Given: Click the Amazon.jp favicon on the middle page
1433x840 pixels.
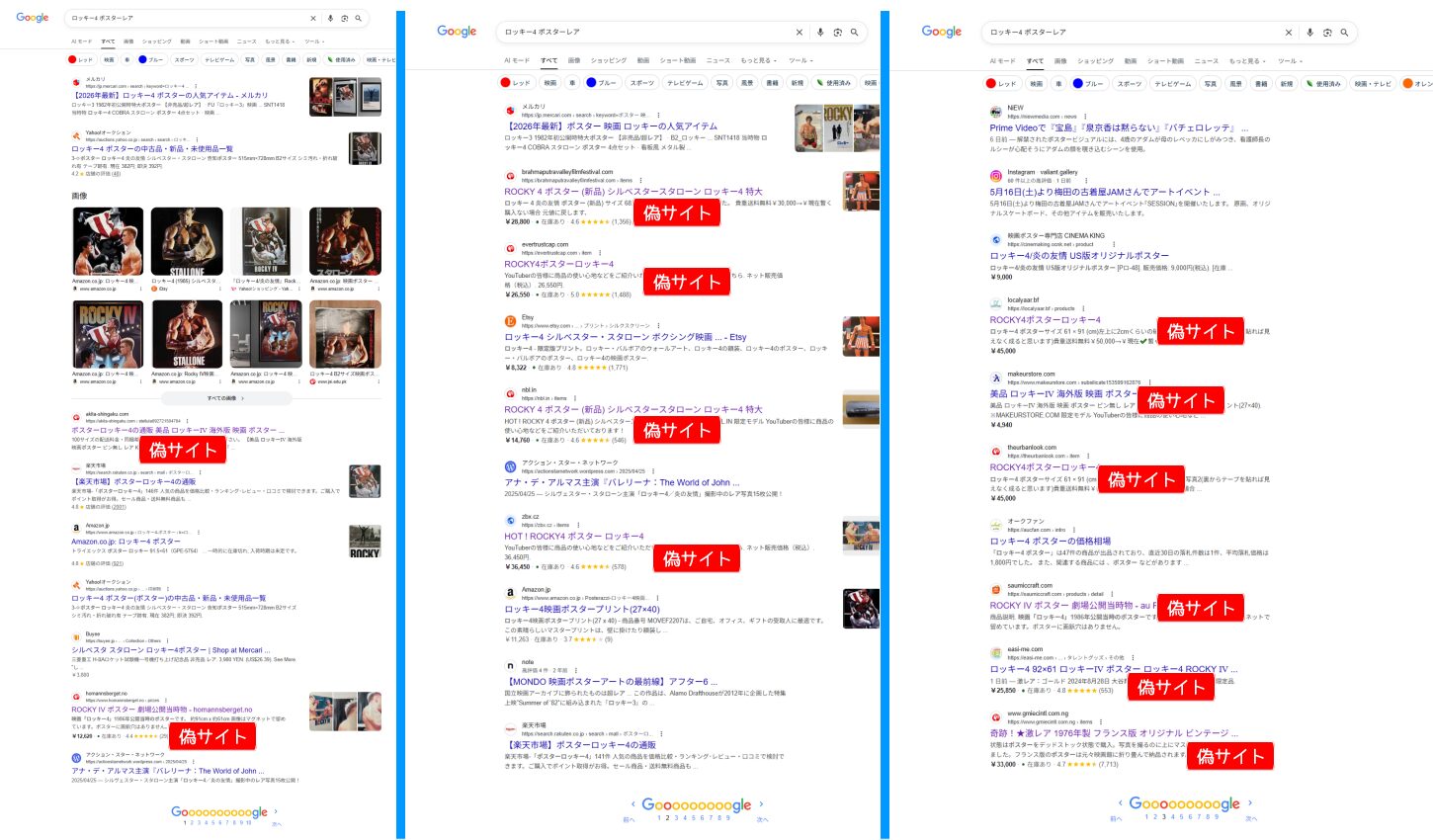Looking at the screenshot, I should coord(510,592).
